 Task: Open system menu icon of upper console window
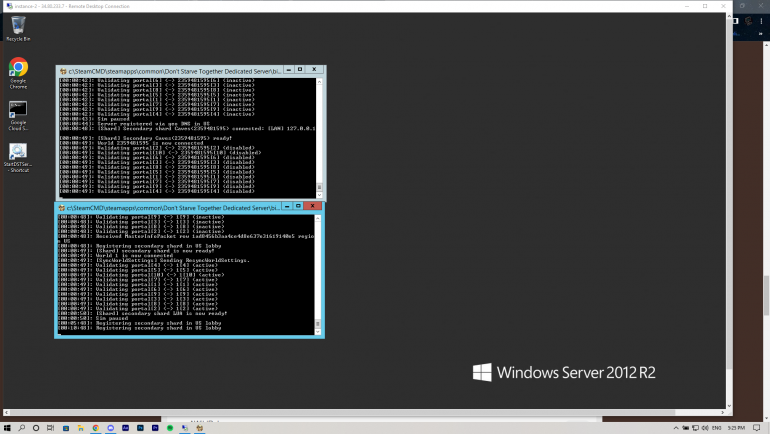(x=63, y=71)
